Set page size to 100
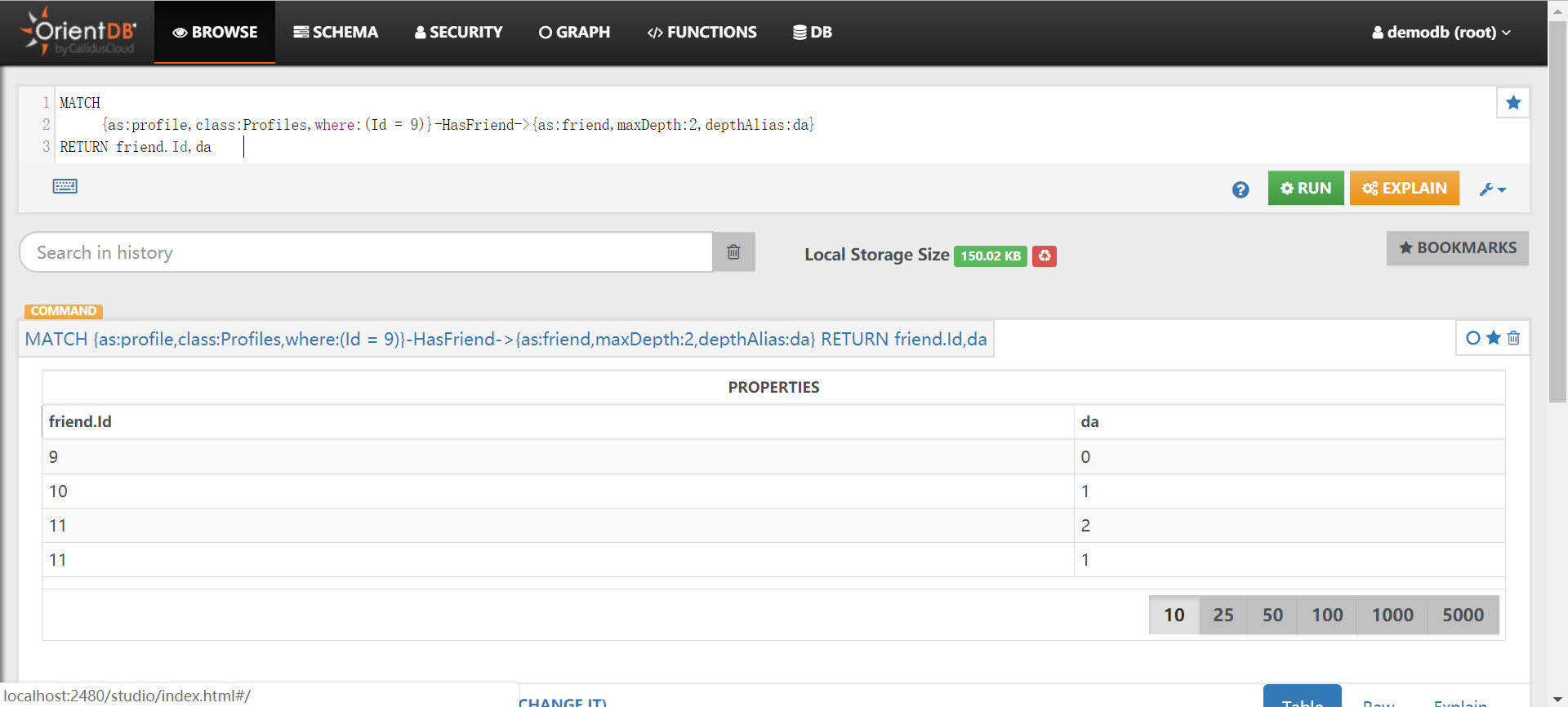Viewport: 1568px width, 707px height. 1327,615
